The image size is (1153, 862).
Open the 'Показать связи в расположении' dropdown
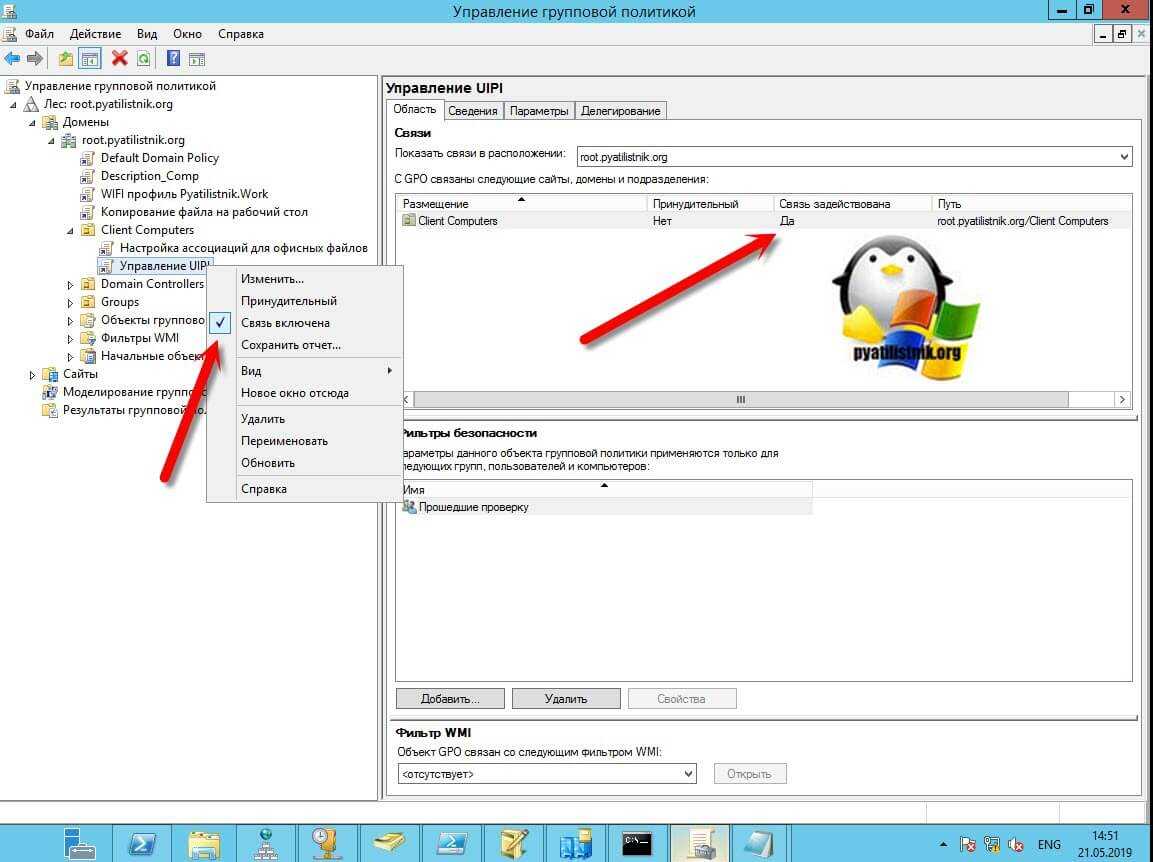1124,157
